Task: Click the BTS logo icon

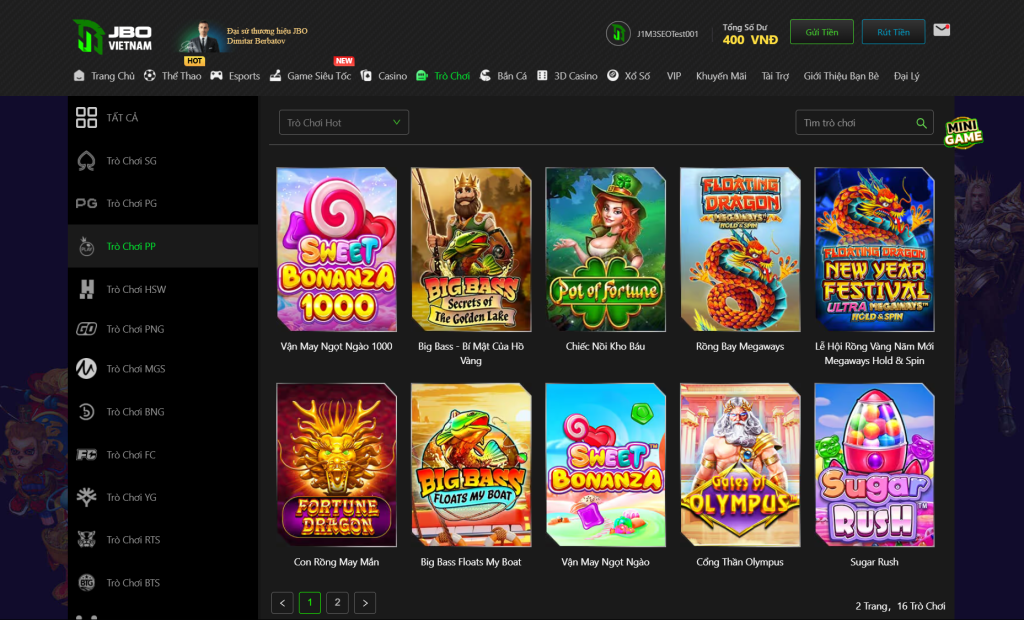Action: pyautogui.click(x=86, y=583)
